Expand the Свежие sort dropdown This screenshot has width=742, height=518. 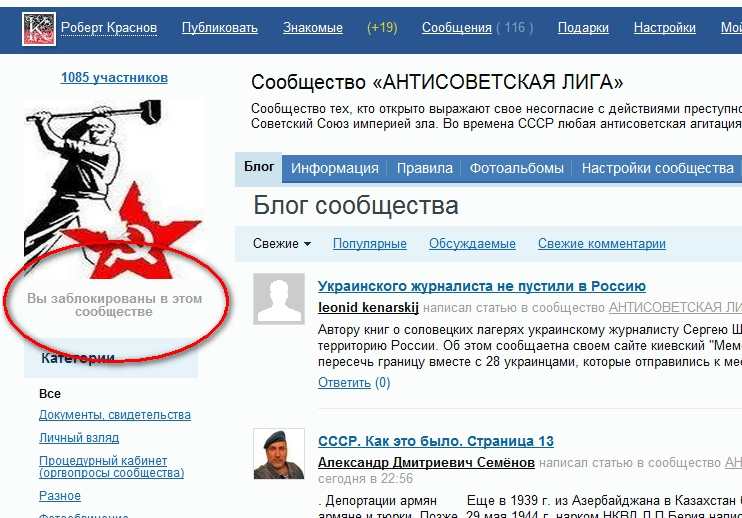[282, 244]
